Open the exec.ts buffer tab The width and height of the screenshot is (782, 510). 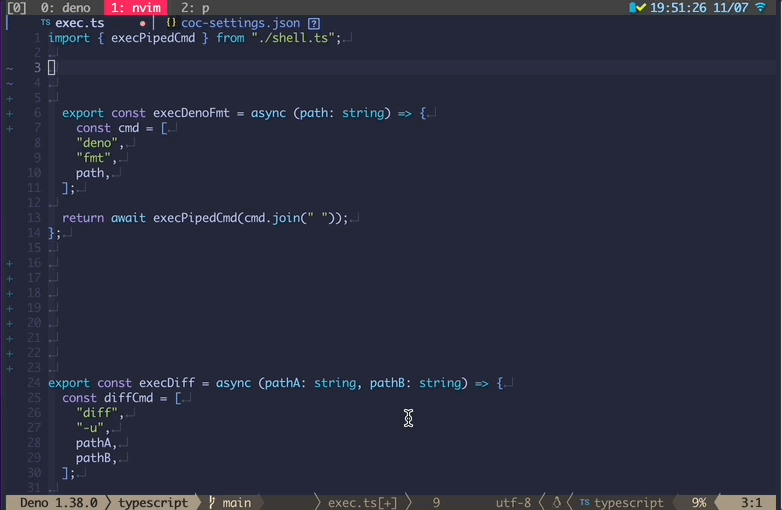79,23
